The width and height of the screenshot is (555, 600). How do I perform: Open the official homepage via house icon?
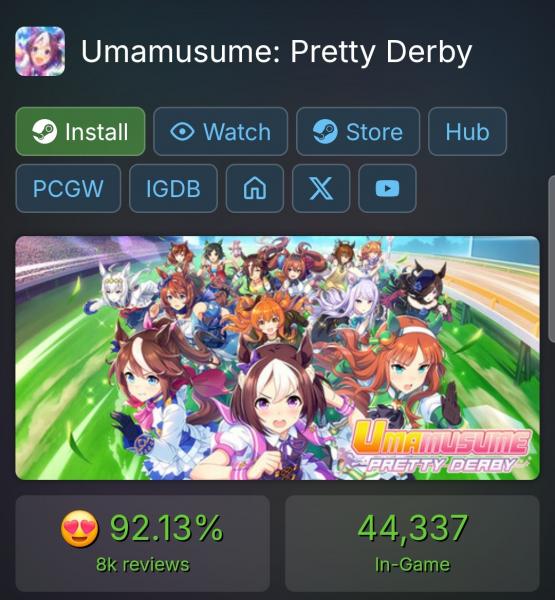(255, 188)
